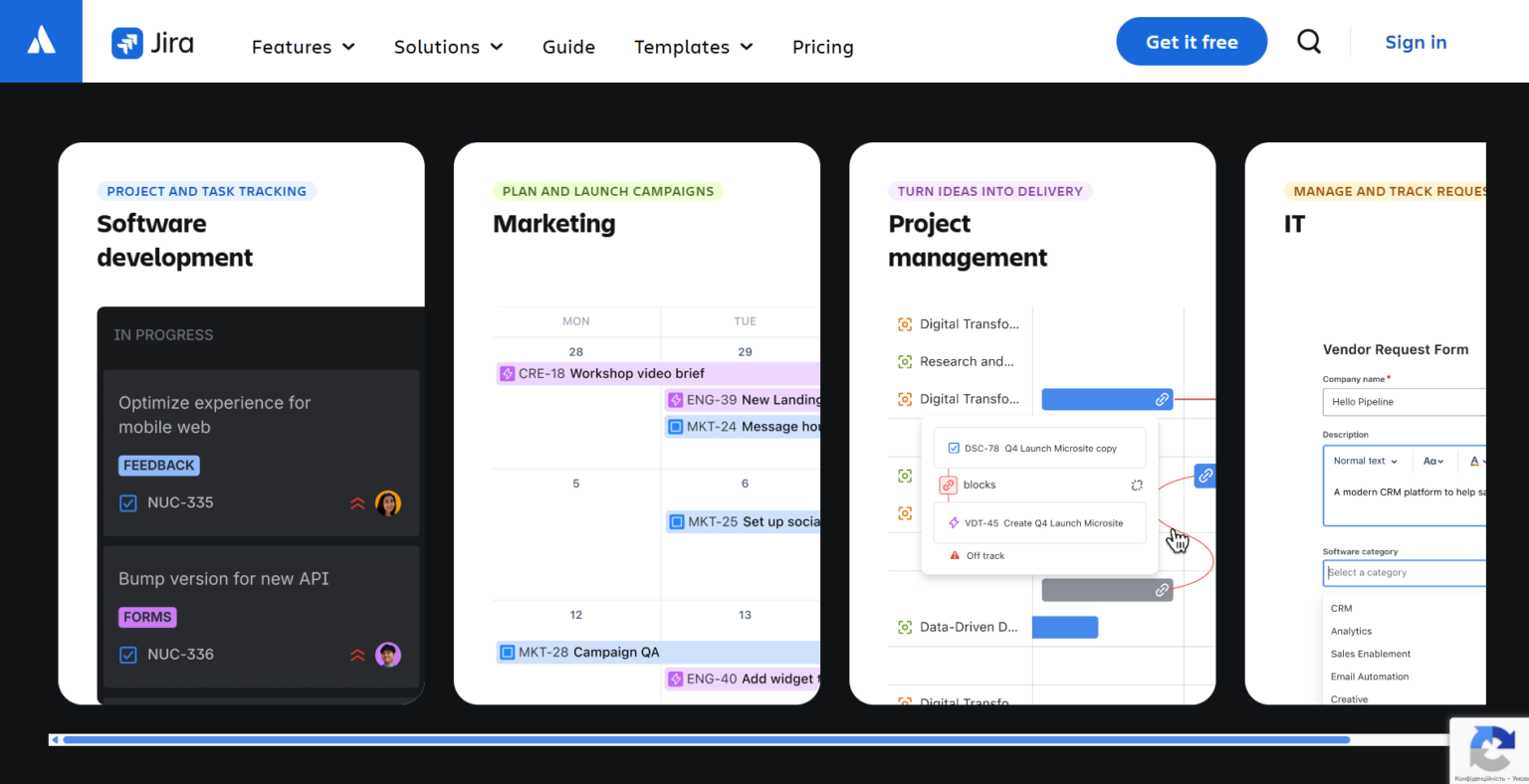The image size is (1529, 784).
Task: Open the Guide nav item
Action: [x=568, y=47]
